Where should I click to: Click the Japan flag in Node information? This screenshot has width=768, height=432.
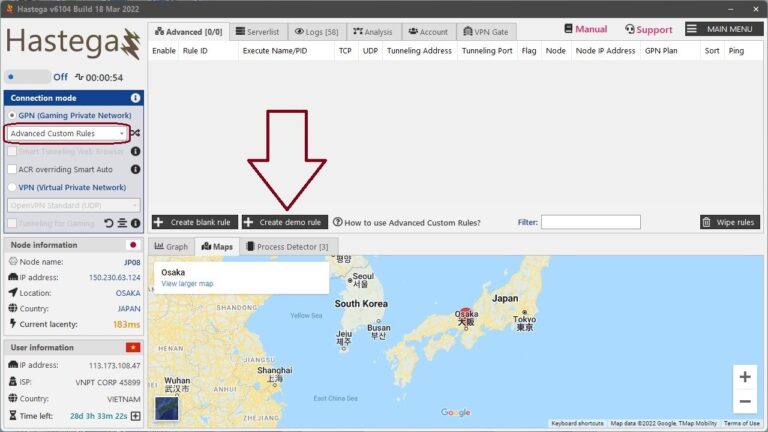point(133,245)
